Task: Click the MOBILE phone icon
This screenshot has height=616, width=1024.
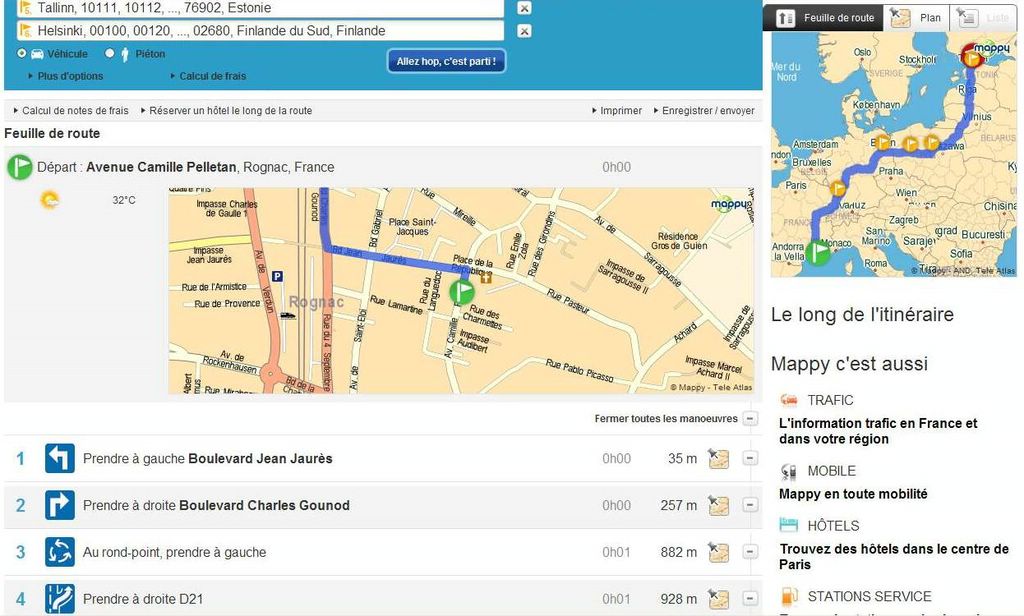Action: click(789, 471)
